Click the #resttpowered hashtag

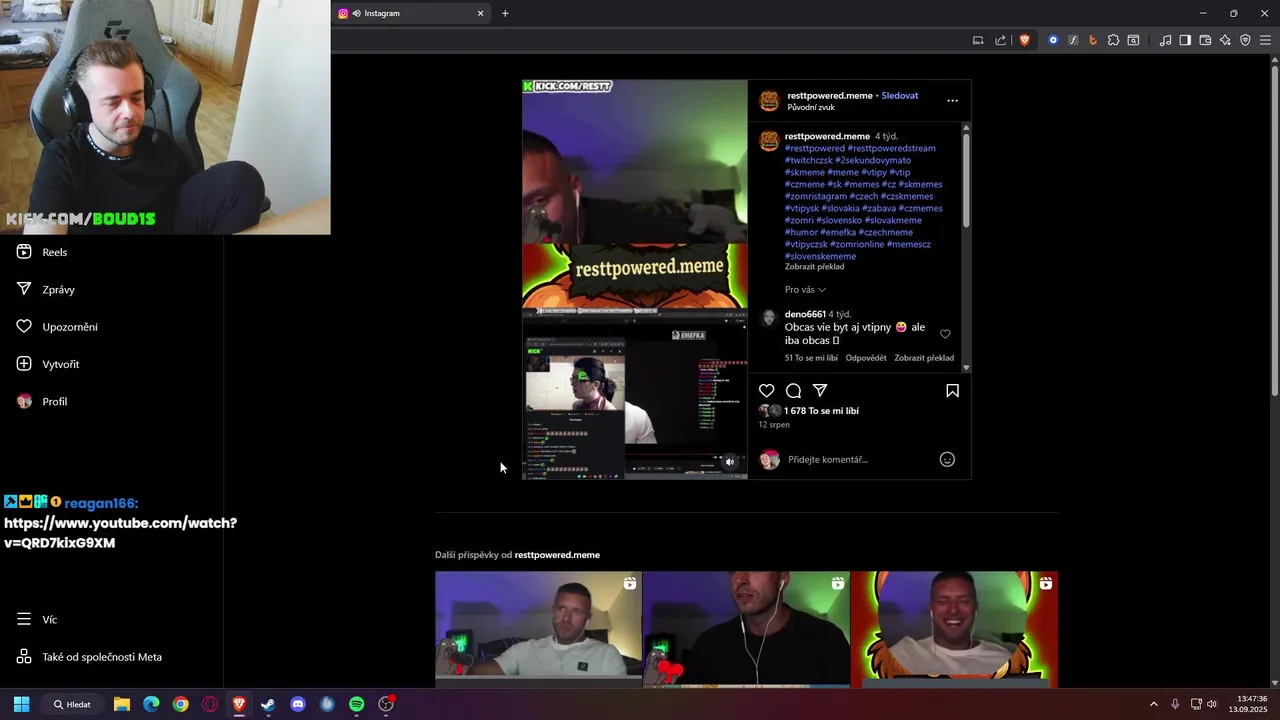coord(815,148)
